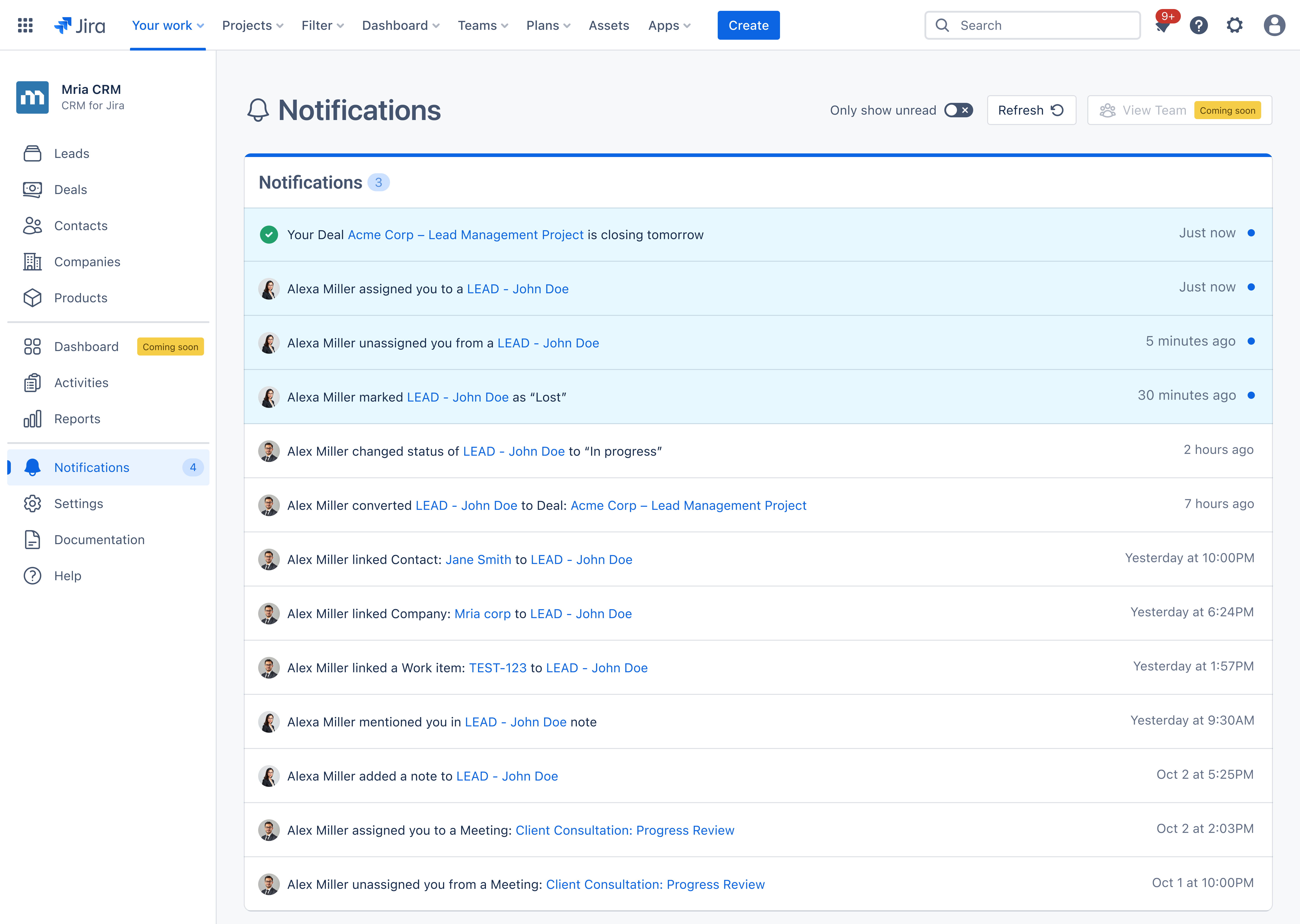Click the Jira logo
The image size is (1300, 924).
pyautogui.click(x=80, y=25)
